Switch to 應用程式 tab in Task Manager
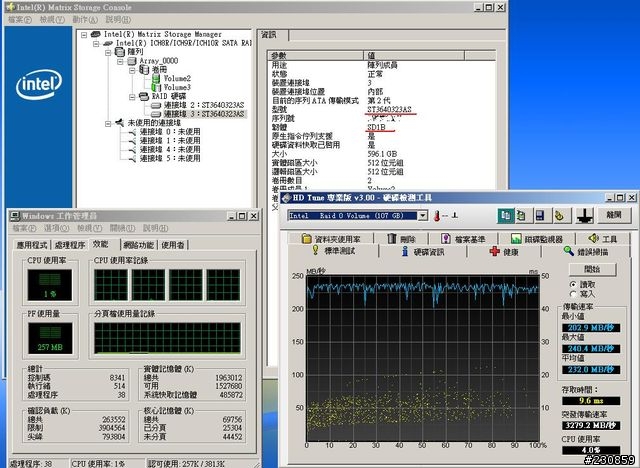The image size is (640, 468). (x=31, y=245)
